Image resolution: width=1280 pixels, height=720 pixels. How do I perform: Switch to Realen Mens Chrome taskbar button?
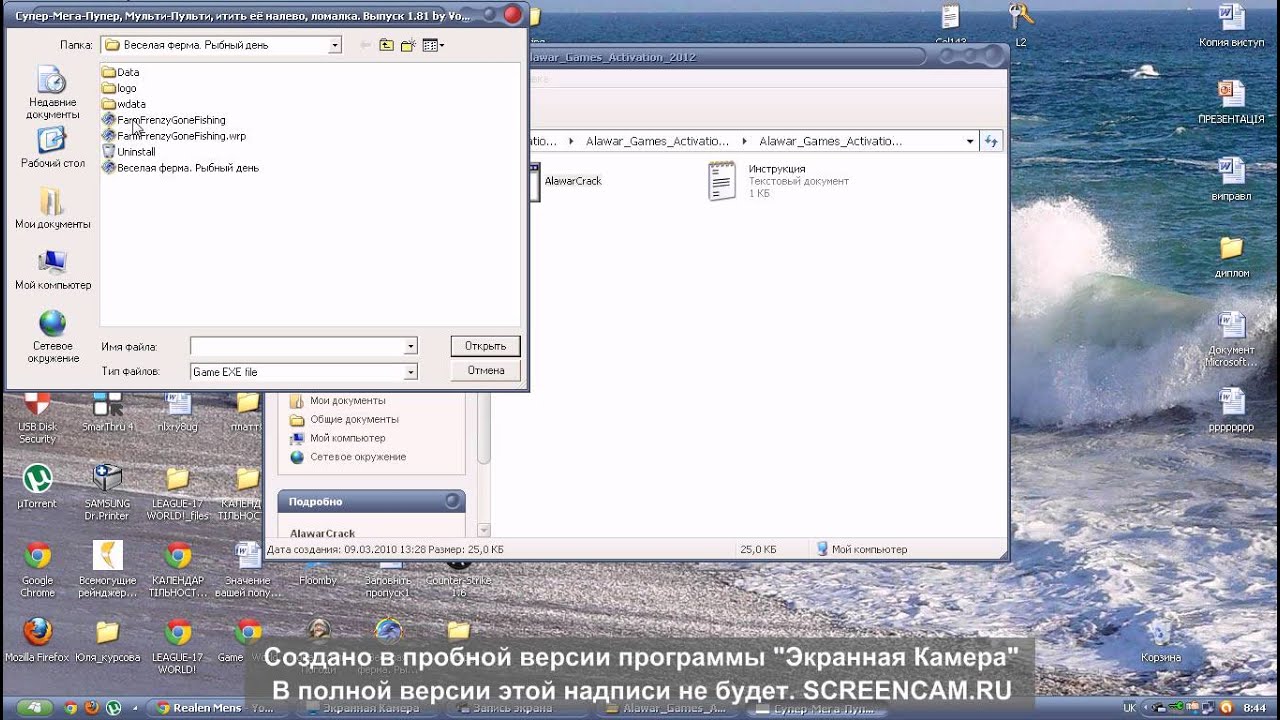[218, 708]
